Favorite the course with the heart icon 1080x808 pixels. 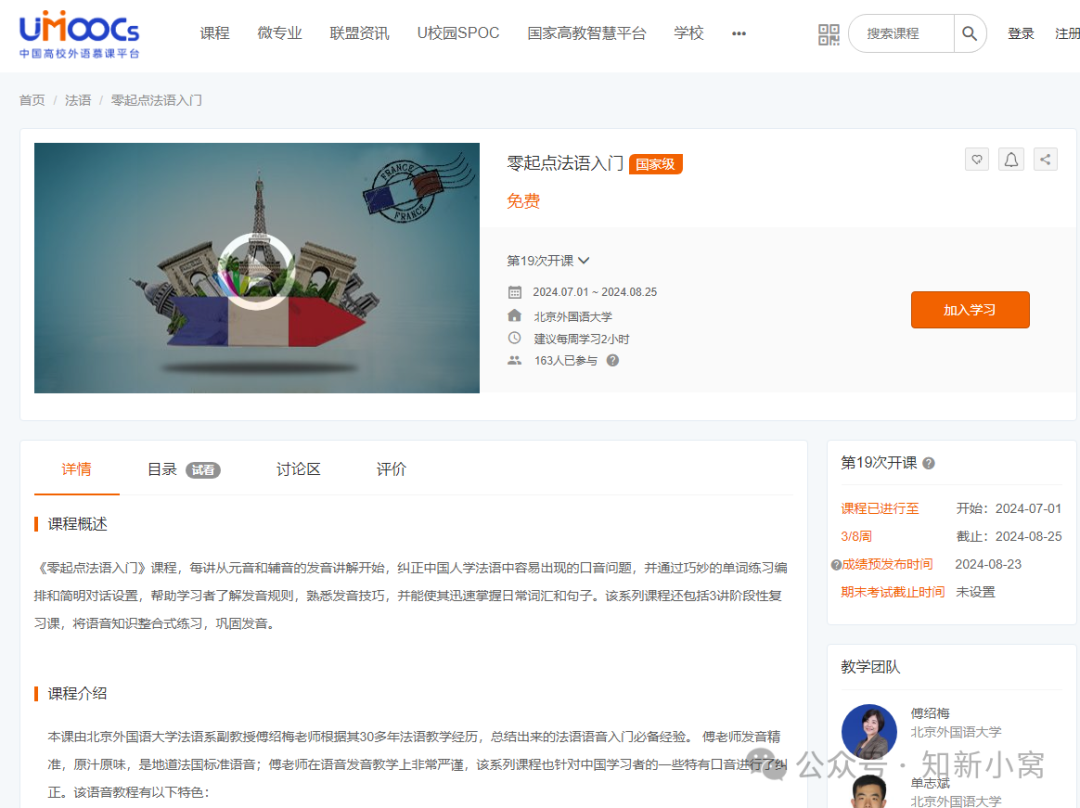(976, 159)
